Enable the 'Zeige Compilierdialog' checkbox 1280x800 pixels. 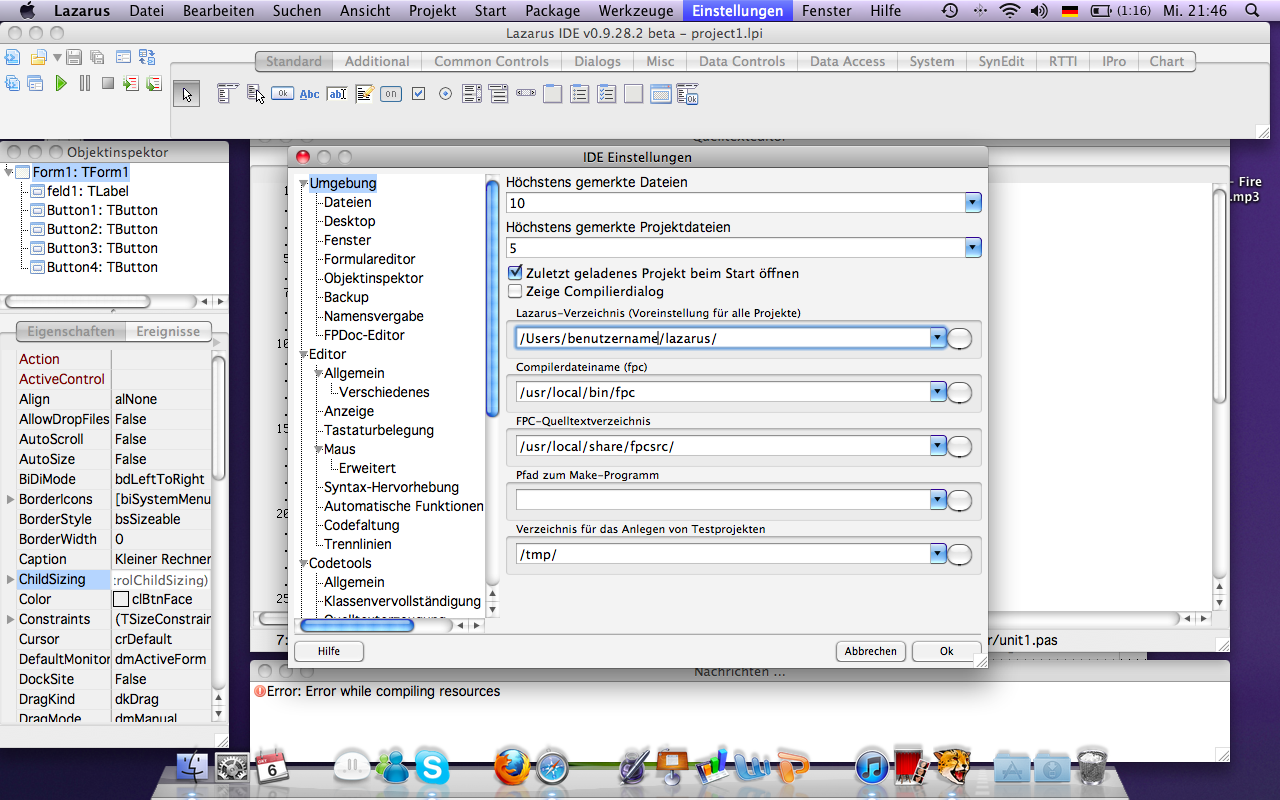515,292
